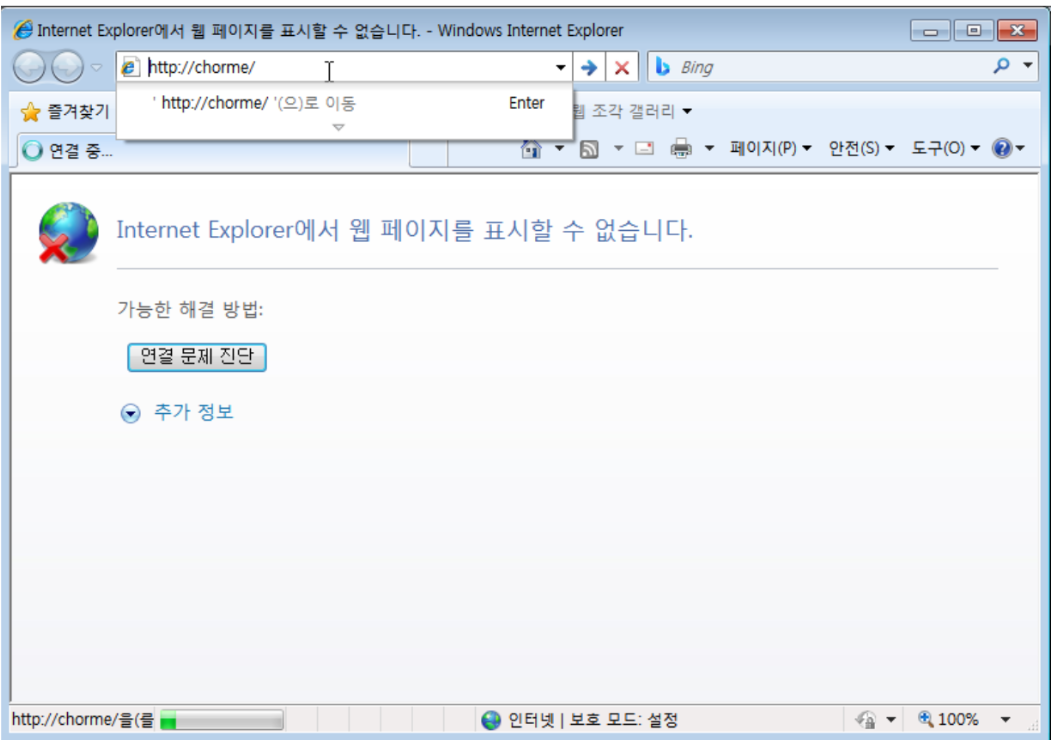The image size is (1052, 740).
Task: Click the blue Go arrow button
Action: 588,67
